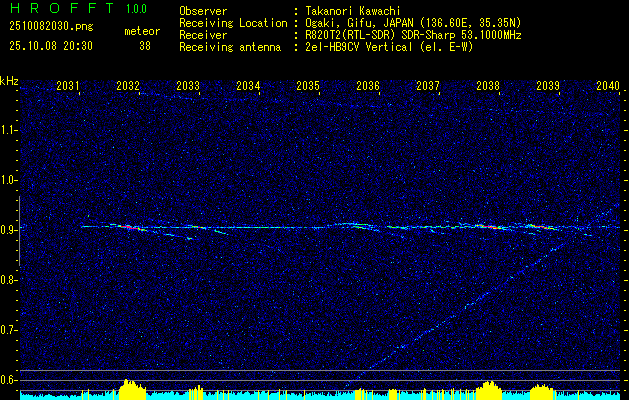Select the 2035 time axis label
Screen dimensions: 629x400
(308, 86)
